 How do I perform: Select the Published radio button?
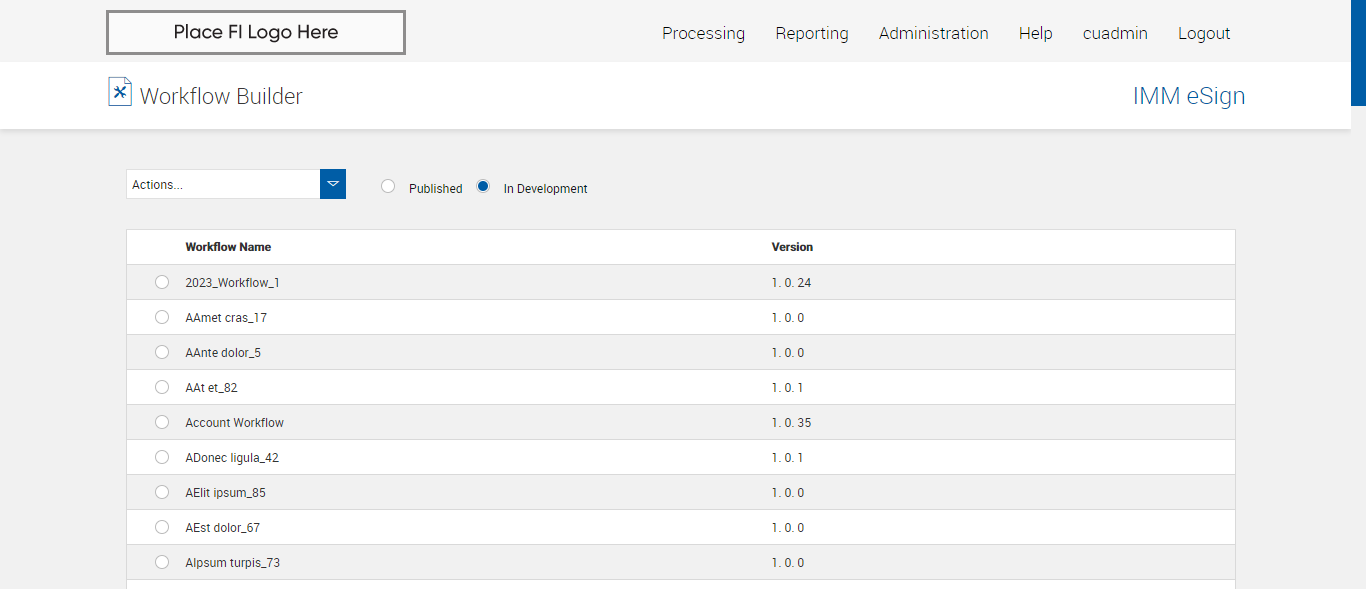point(388,186)
